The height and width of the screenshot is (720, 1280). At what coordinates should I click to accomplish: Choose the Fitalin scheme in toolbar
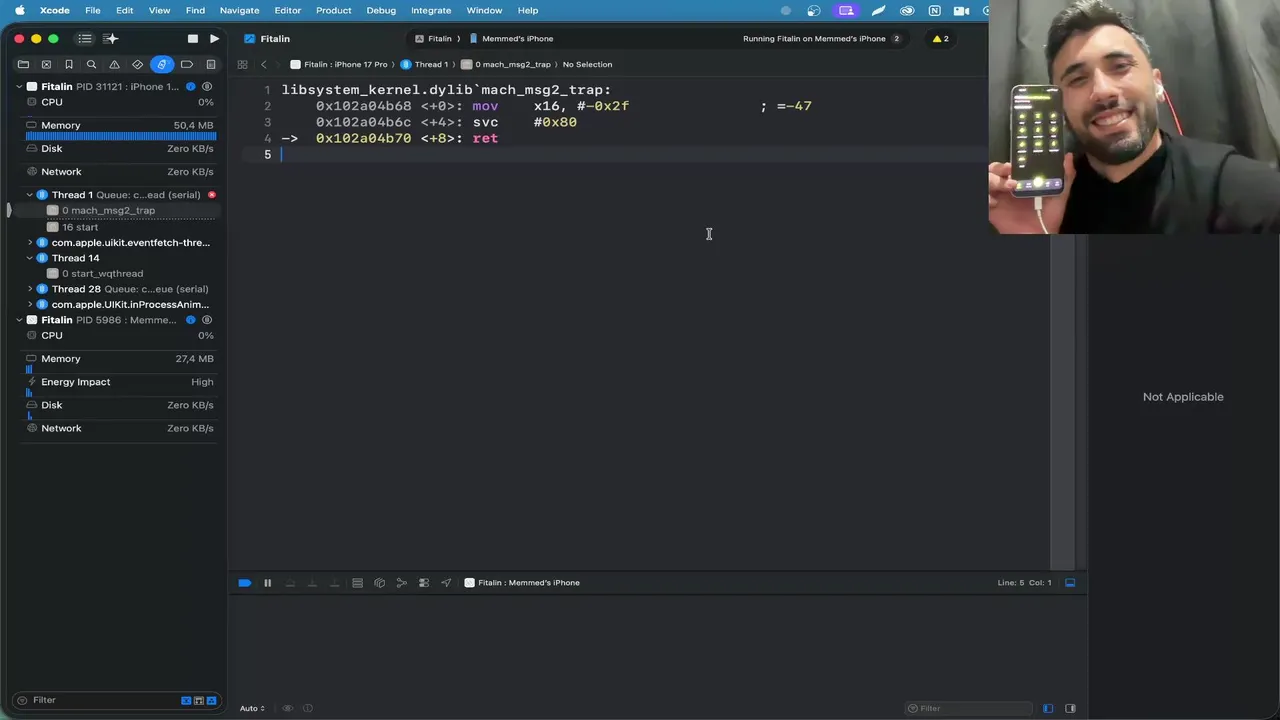(x=434, y=38)
